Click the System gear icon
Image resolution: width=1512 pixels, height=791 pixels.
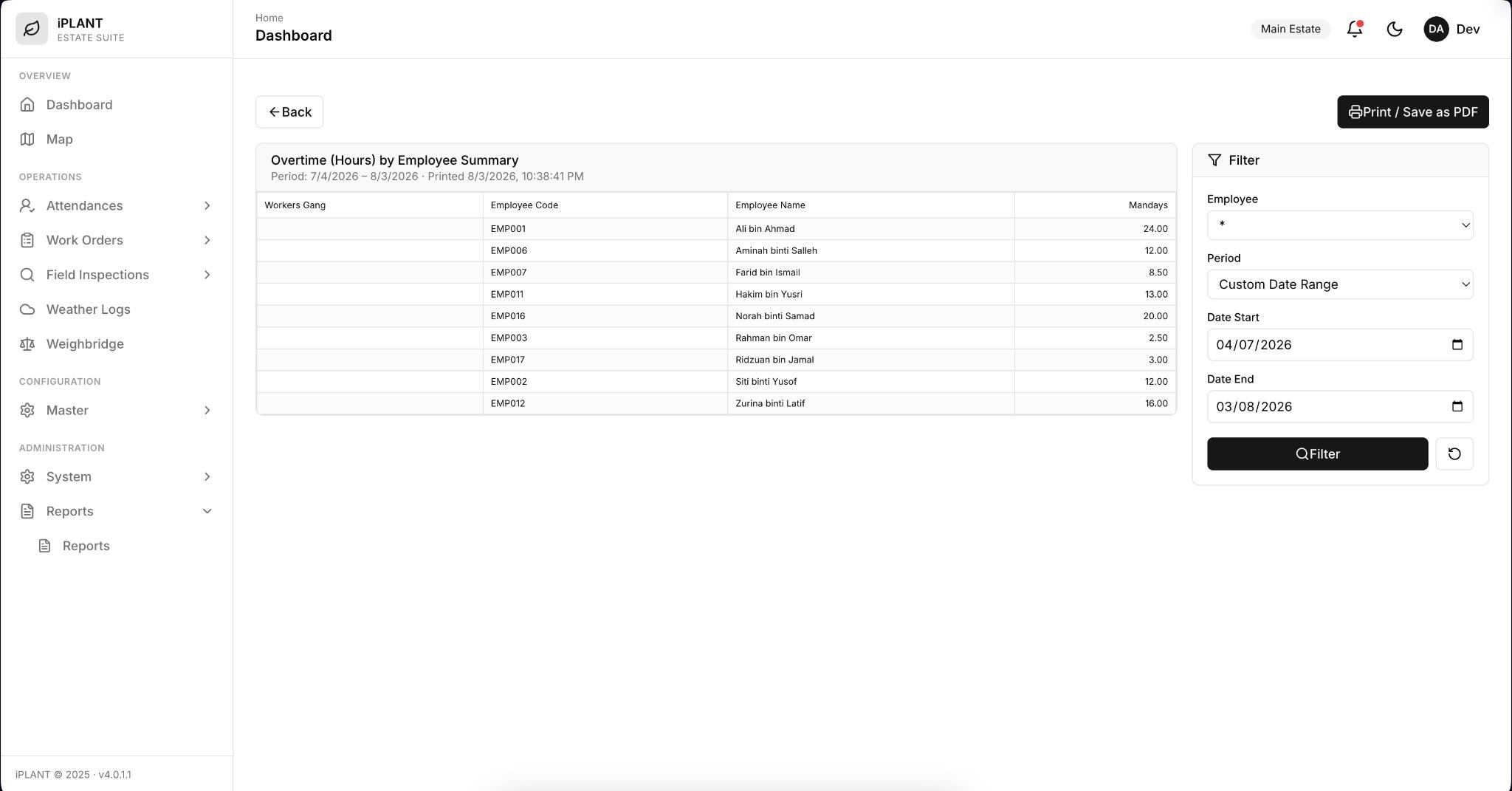(27, 477)
